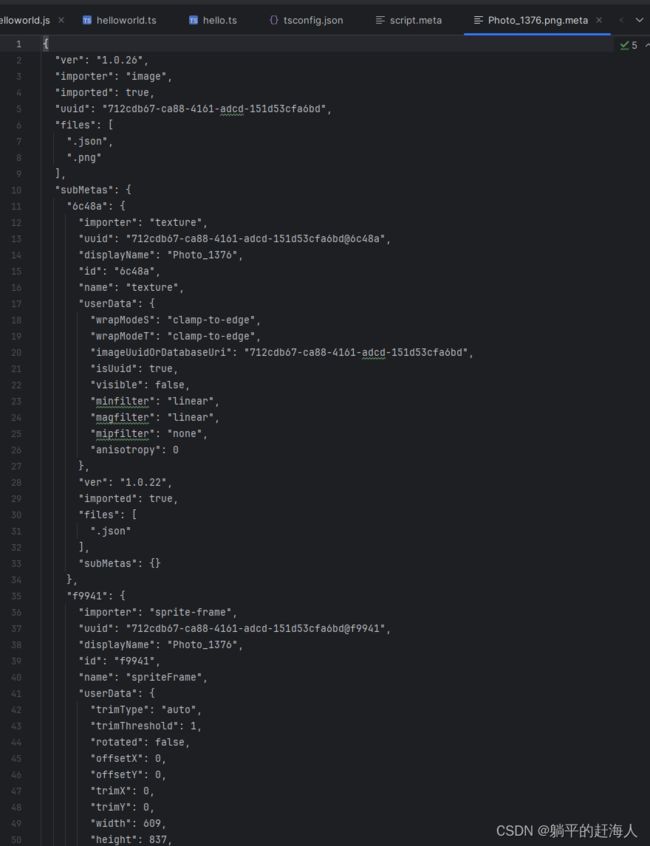The width and height of the screenshot is (650, 846).
Task: Open the inspections checkmark widget showing 5
Action: (x=628, y=45)
